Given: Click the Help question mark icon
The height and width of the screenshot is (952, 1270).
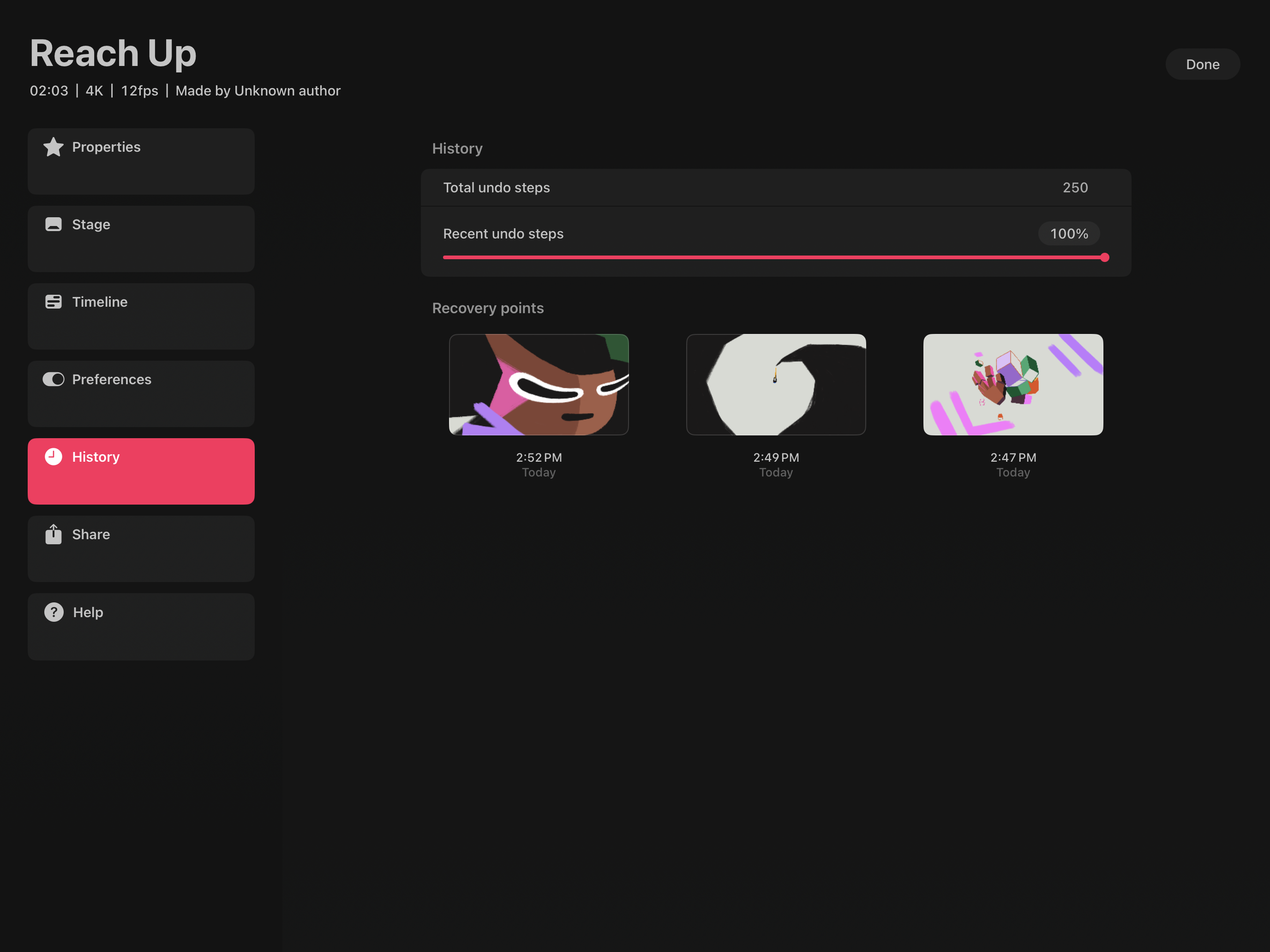Looking at the screenshot, I should pos(54,612).
